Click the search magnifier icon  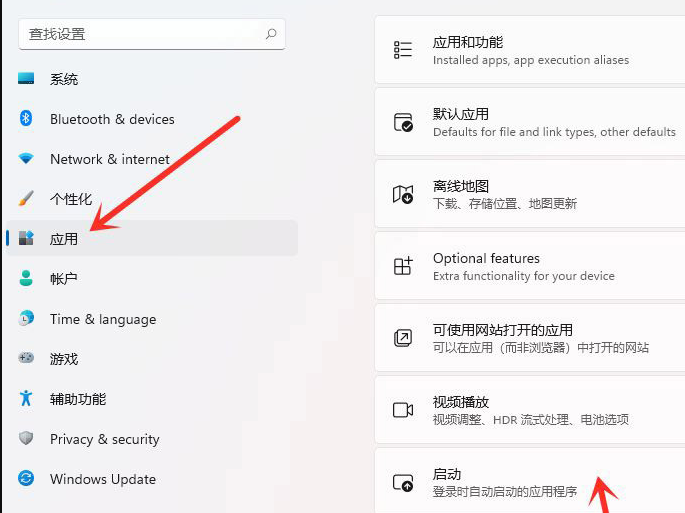tap(270, 34)
